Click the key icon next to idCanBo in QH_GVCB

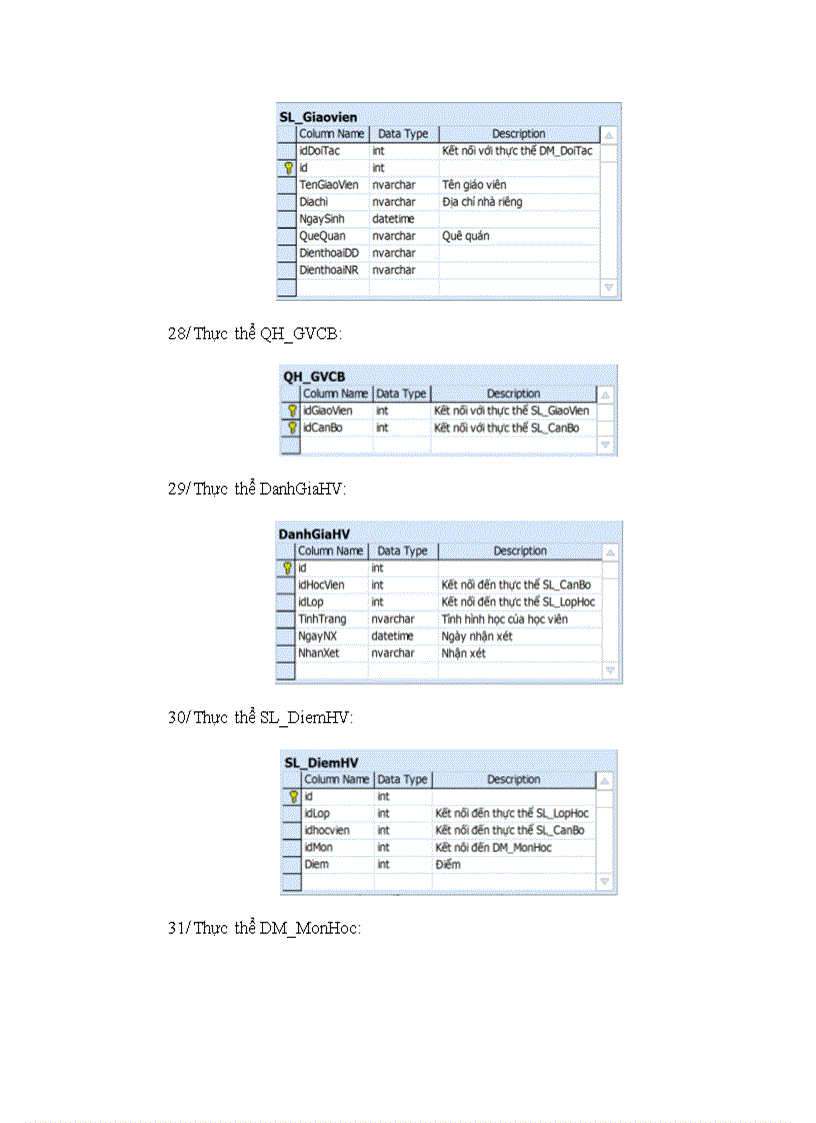[292, 427]
